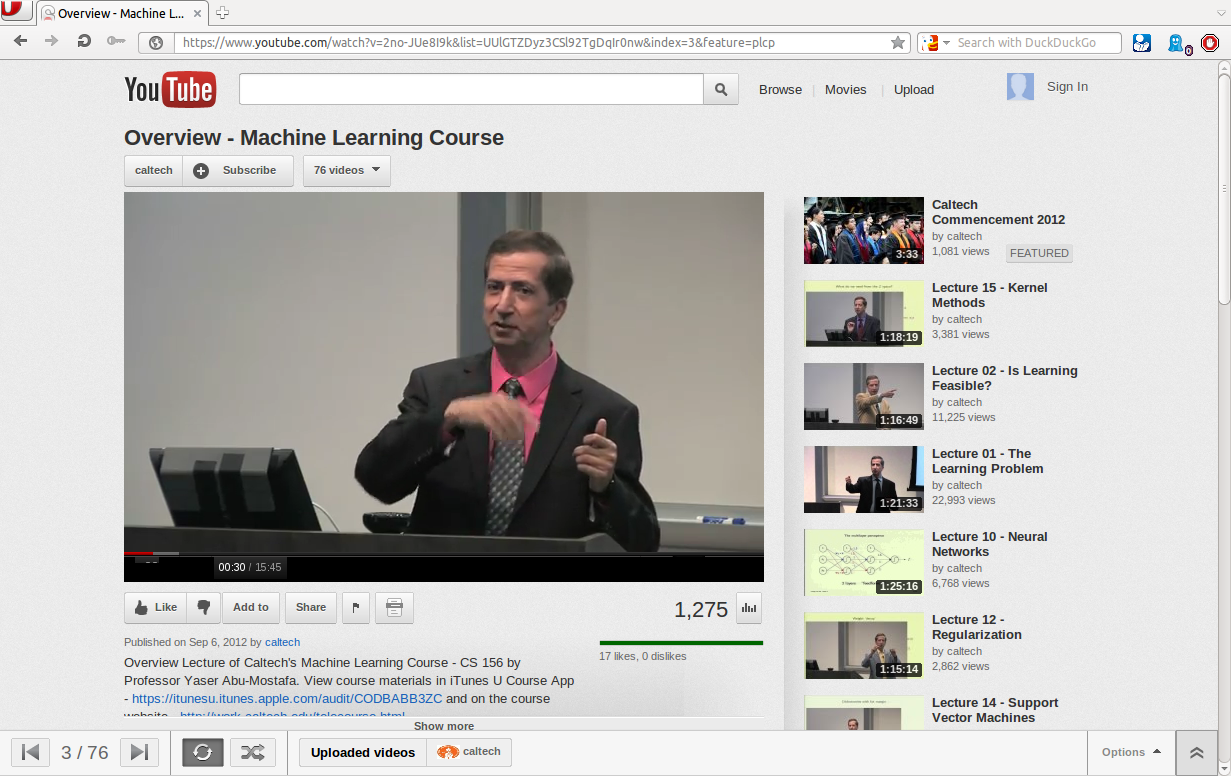
Task: Bookmark page using the star icon
Action: pyautogui.click(x=897, y=43)
